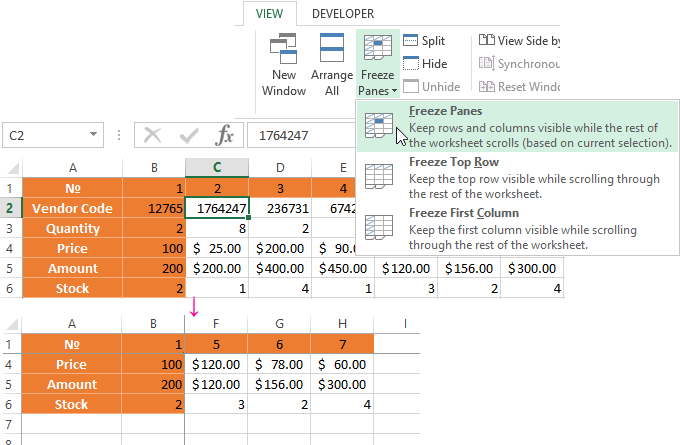This screenshot has width=680, height=445.
Task: Open the VIEW ribbon tab
Action: tap(270, 14)
